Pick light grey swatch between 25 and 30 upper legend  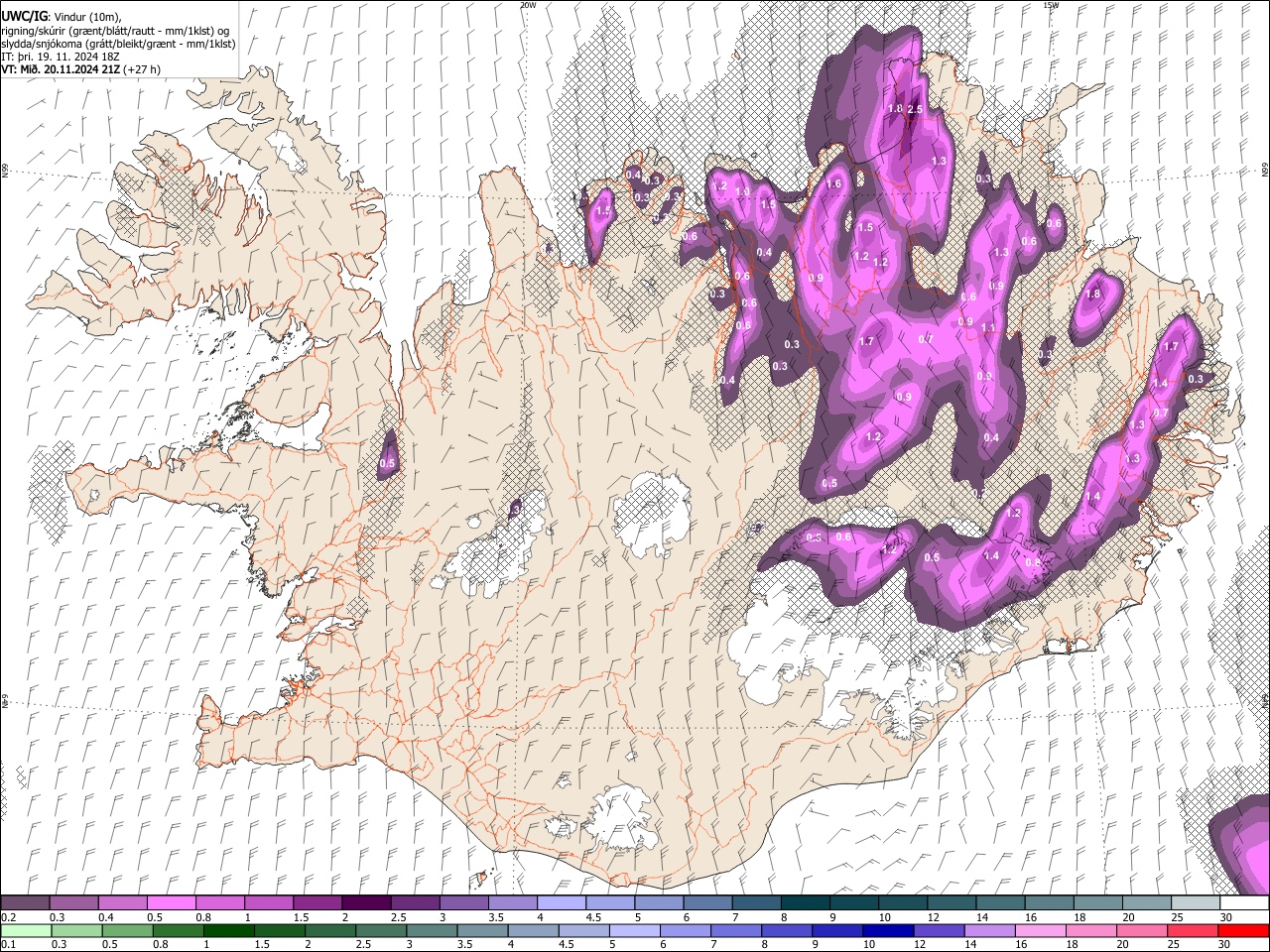pos(1196,903)
